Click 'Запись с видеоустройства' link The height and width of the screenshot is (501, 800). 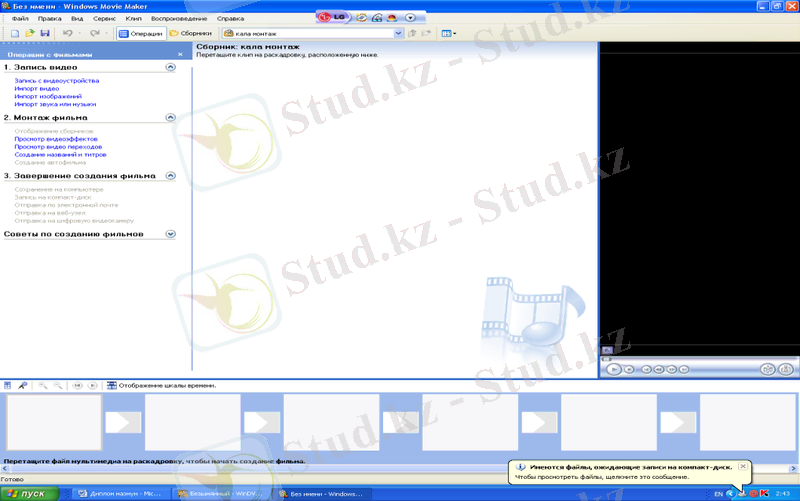[x=57, y=81]
